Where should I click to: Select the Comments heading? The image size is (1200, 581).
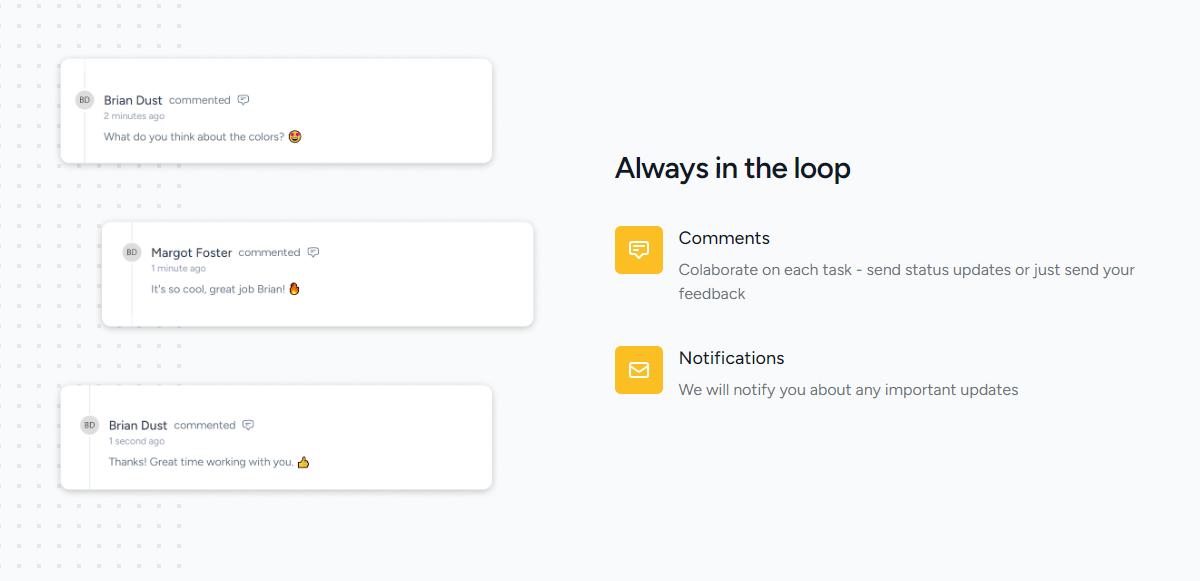(724, 238)
